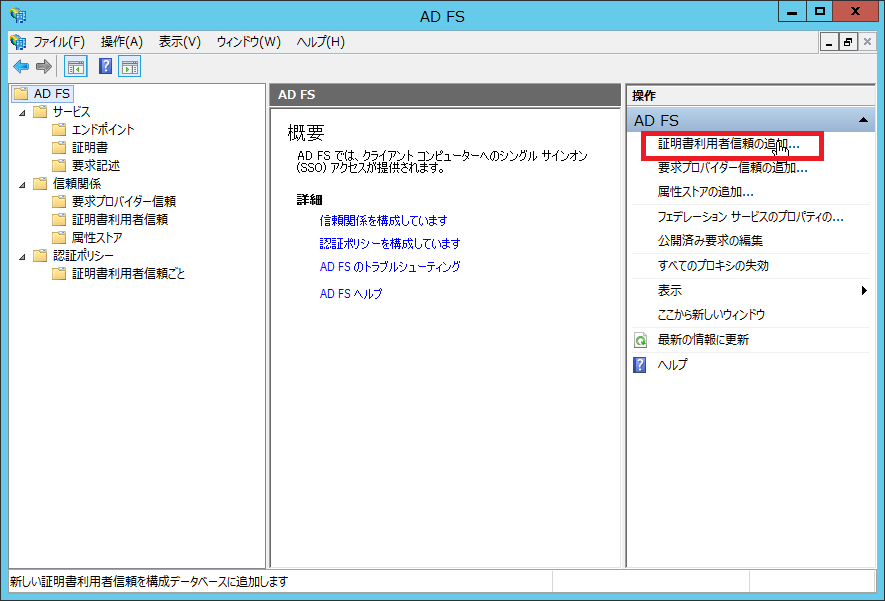Image resolution: width=885 pixels, height=601 pixels.
Task: Select 要求記述 in the tree
Action: [96, 165]
